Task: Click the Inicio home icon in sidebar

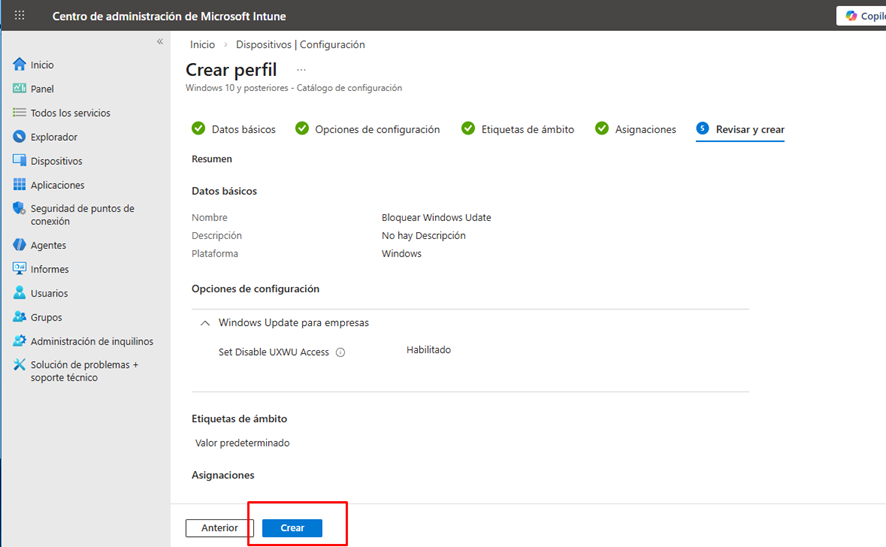Action: 19,65
